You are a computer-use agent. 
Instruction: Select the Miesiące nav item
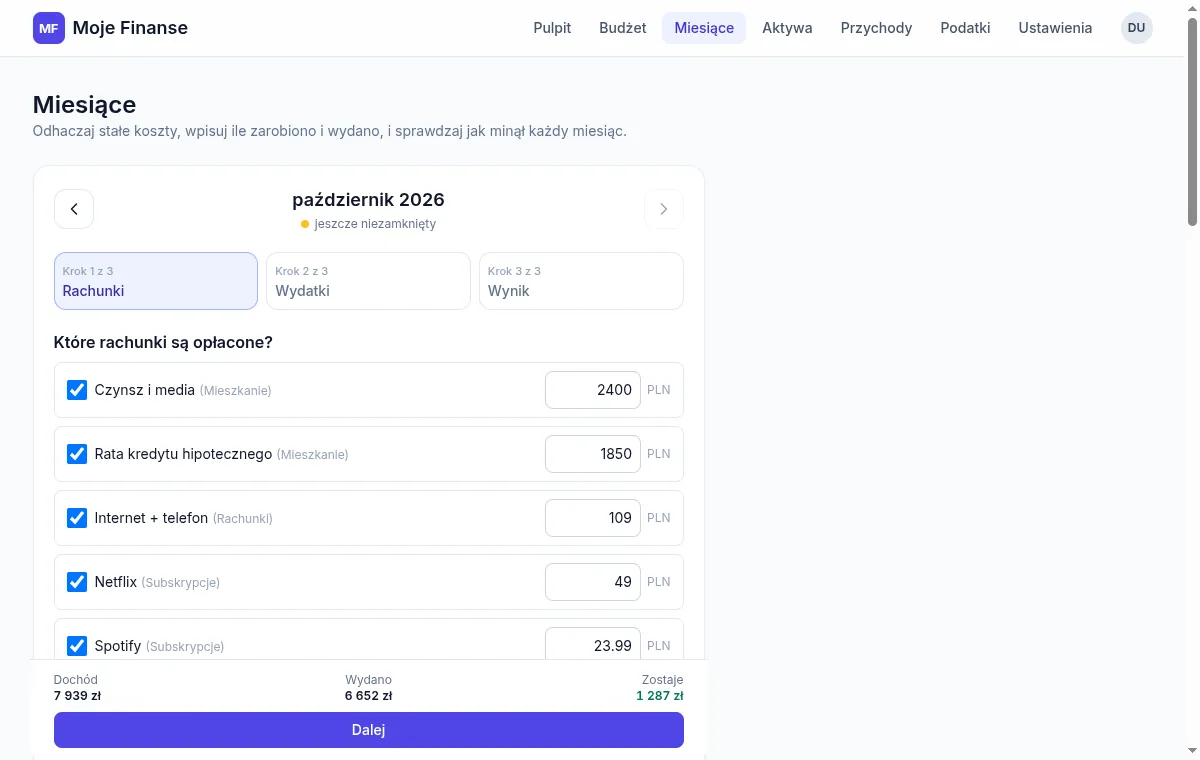(704, 28)
